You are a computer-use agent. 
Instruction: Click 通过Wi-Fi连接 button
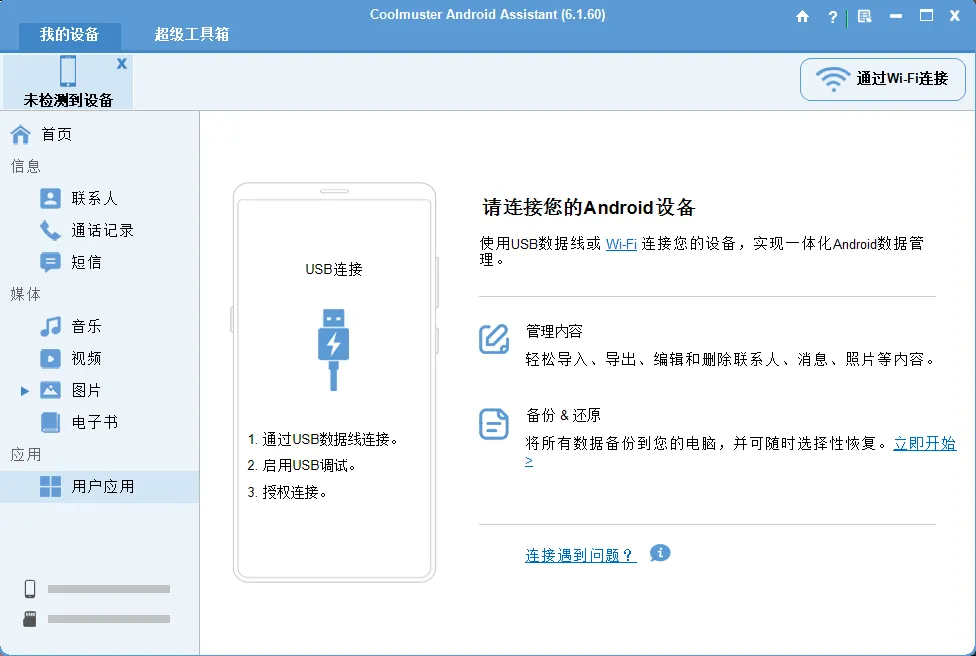coord(883,79)
